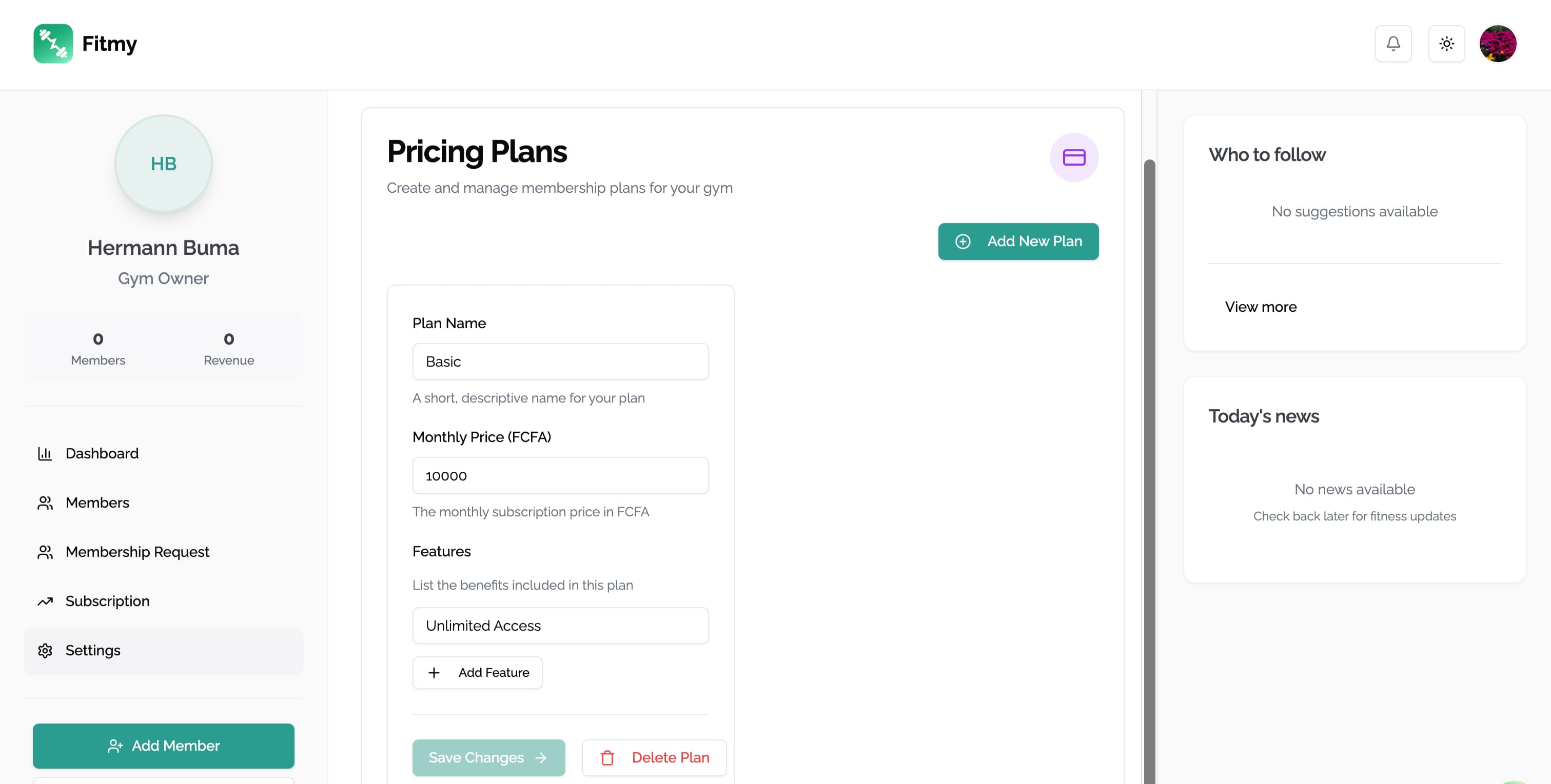Click Save Changes for the Basic plan
The height and width of the screenshot is (784, 1551).
[488, 757]
